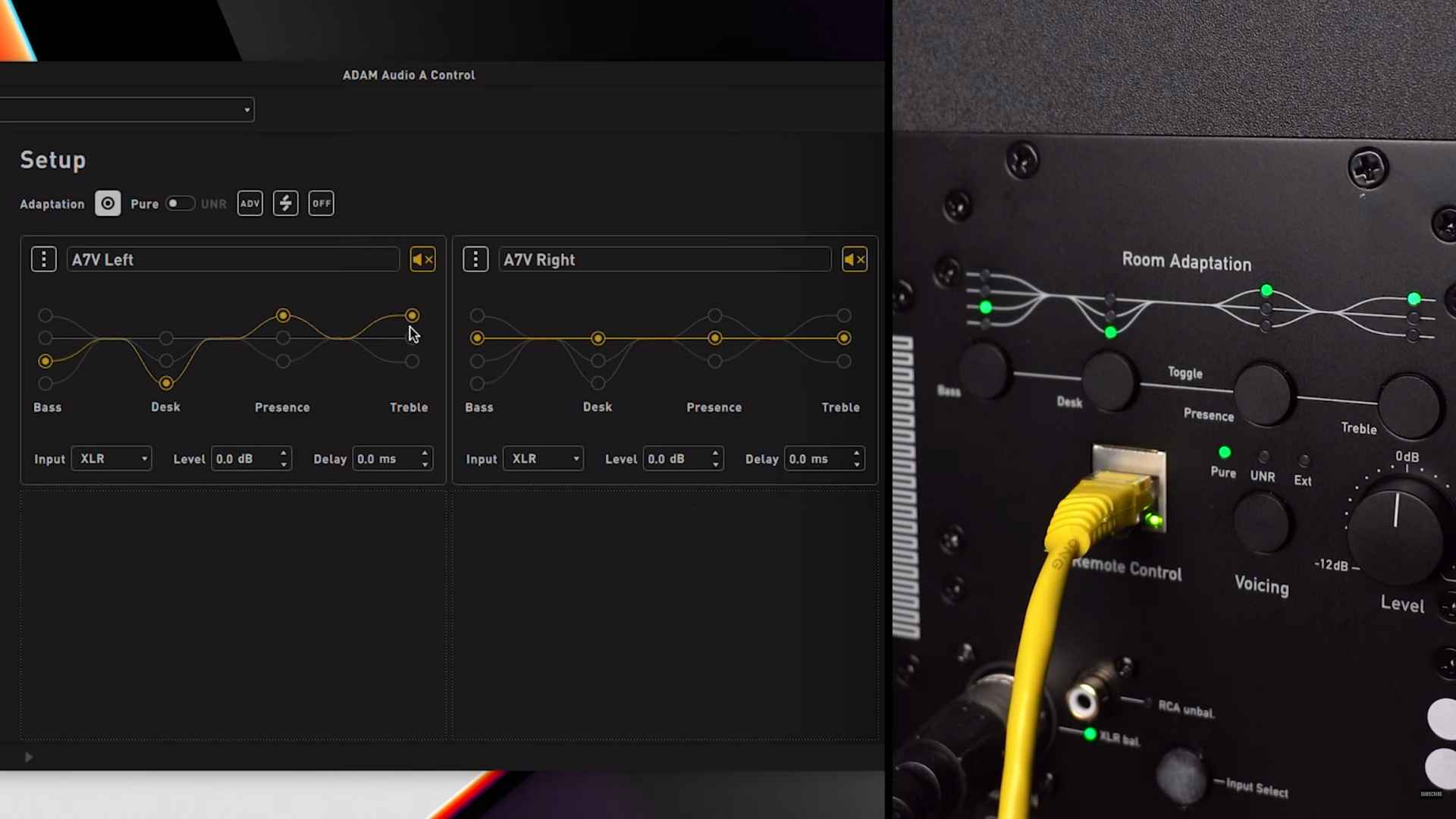The width and height of the screenshot is (1456, 819).
Task: Click the ADAM Audio A Control title
Action: (x=409, y=75)
